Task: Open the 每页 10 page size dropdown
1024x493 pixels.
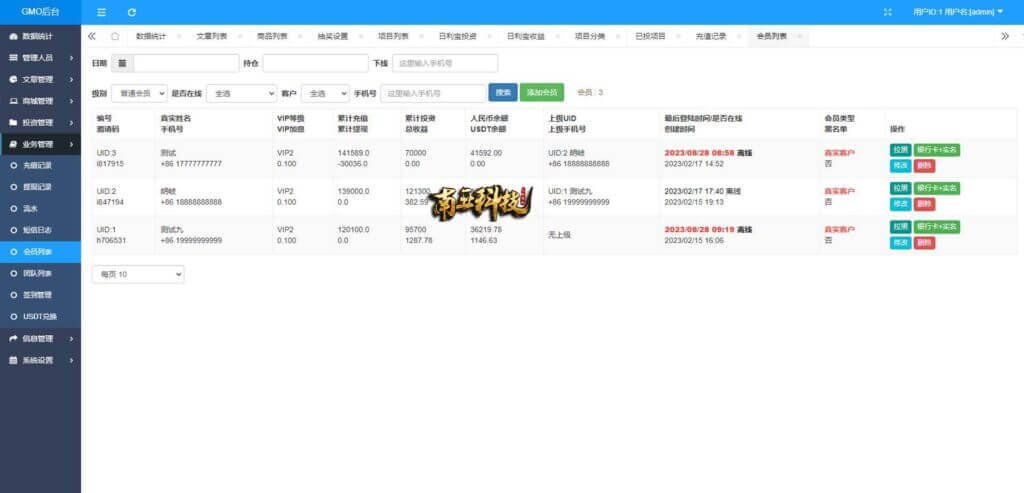Action: point(138,273)
